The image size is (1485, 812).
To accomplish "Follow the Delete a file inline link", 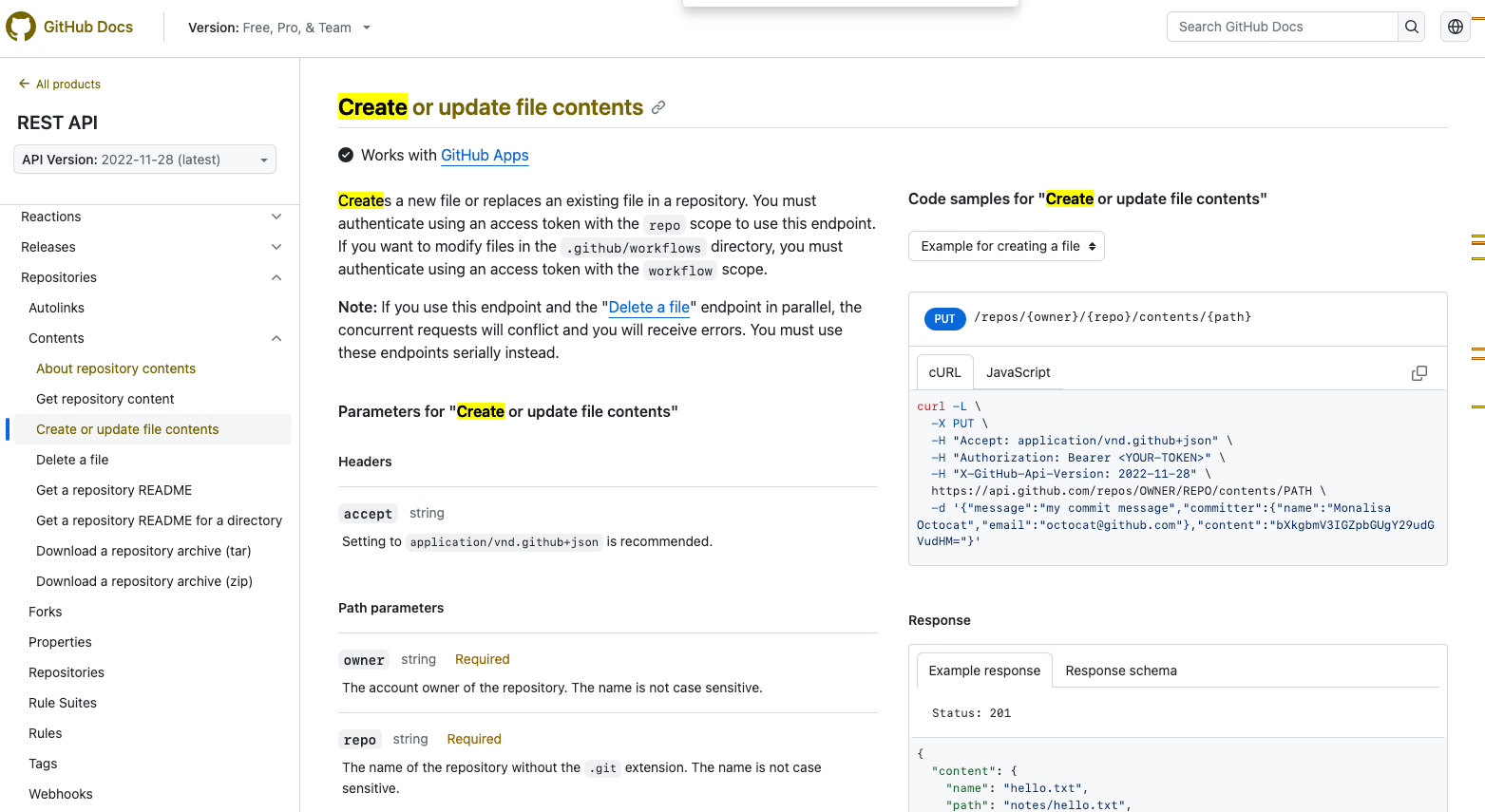I will [x=649, y=307].
